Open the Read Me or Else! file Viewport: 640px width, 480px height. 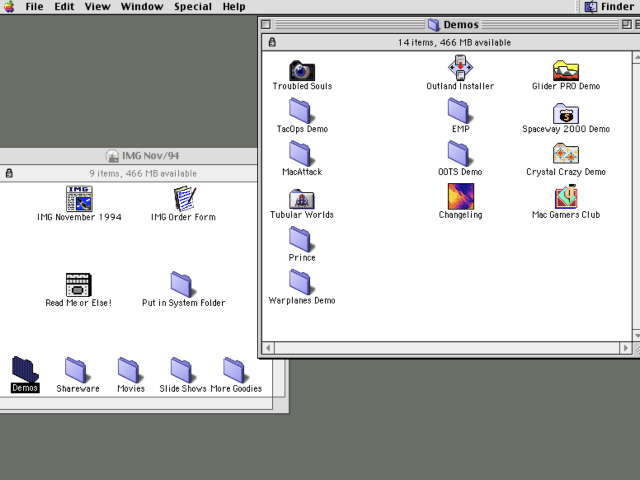click(x=78, y=284)
